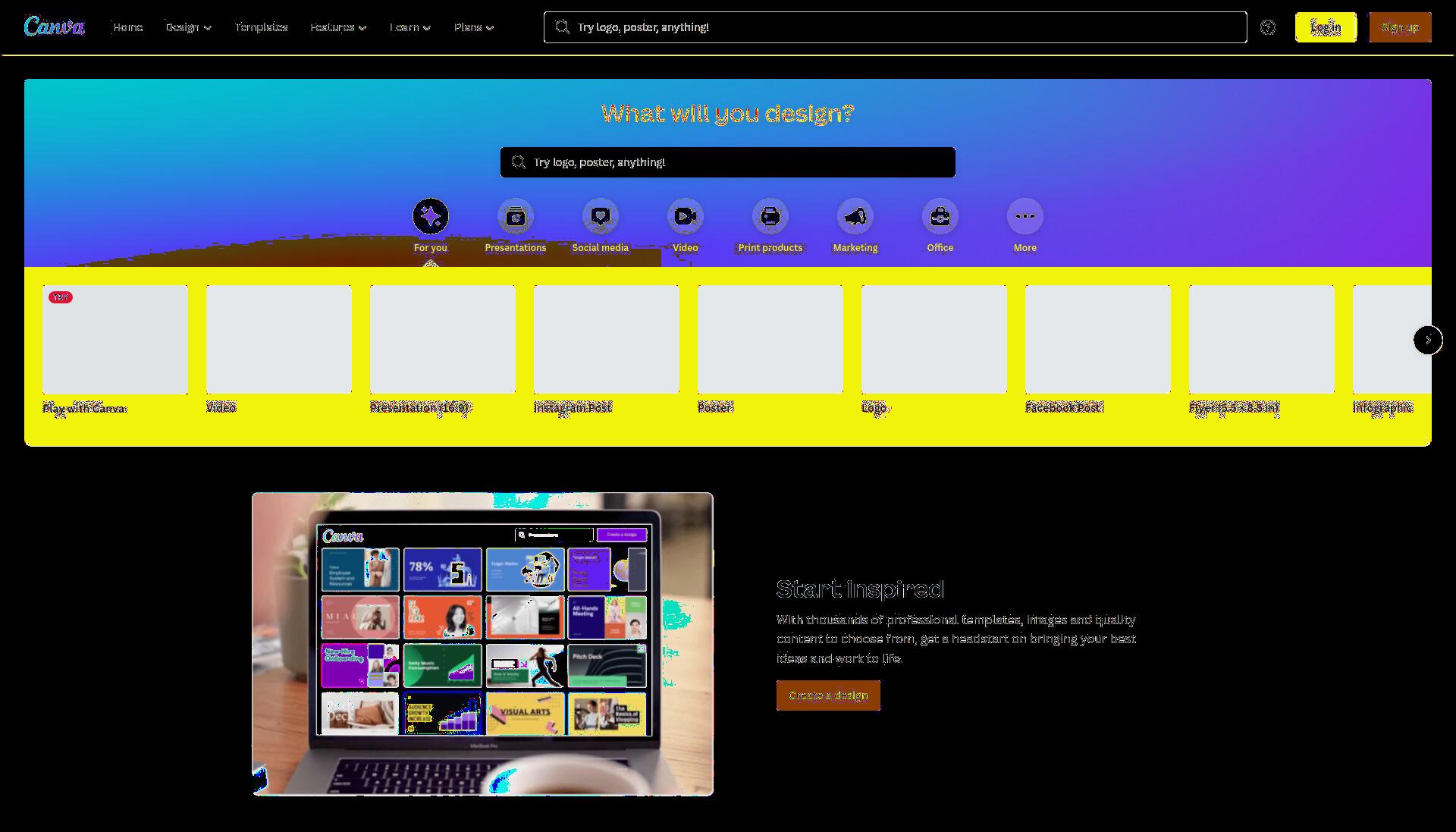The image size is (1456, 832).
Task: Click the Presentation (16:9) label
Action: click(x=420, y=408)
